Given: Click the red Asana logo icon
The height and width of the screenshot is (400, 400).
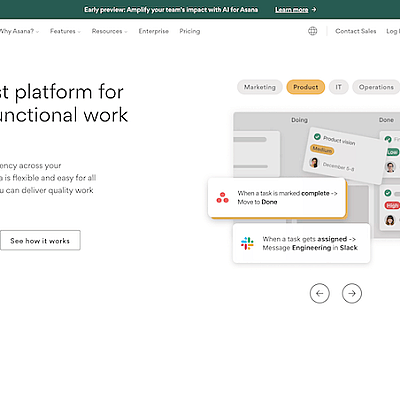Looking at the screenshot, I should click(x=222, y=197).
